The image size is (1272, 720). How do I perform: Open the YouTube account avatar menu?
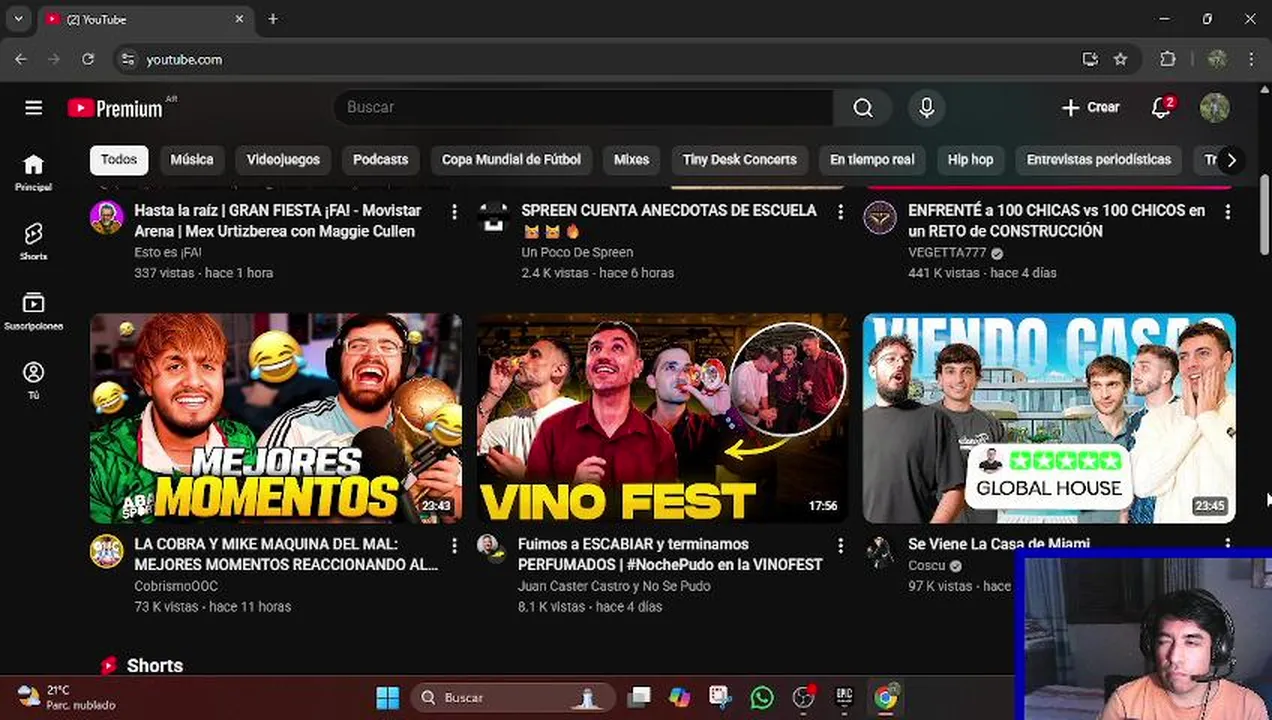pos(1215,108)
